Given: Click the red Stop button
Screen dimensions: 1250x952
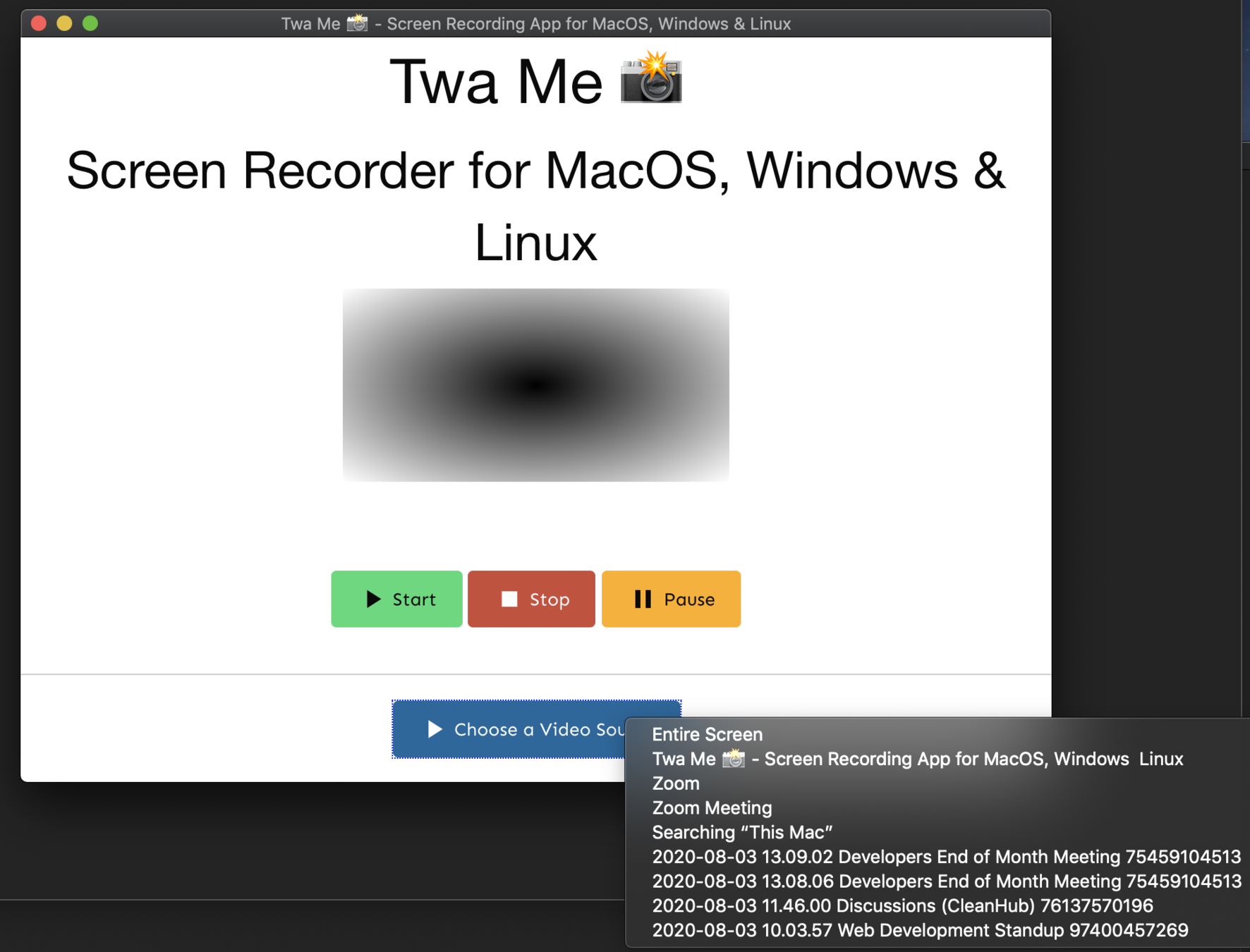Looking at the screenshot, I should 531,599.
